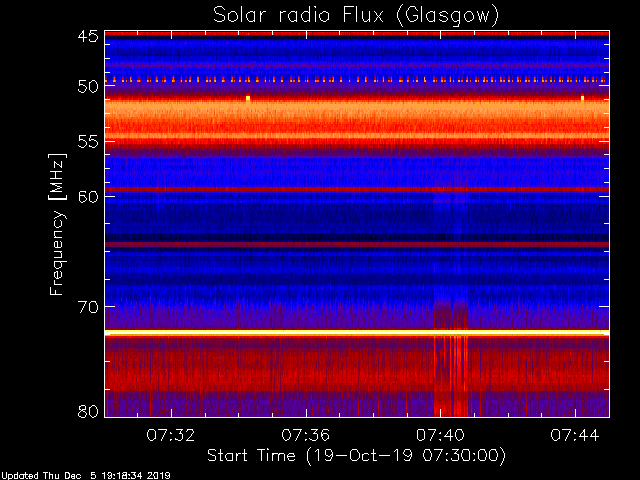640x480 pixels.
Task: Select the 'Frequency [MHz]' axis label
Action: coord(57,224)
